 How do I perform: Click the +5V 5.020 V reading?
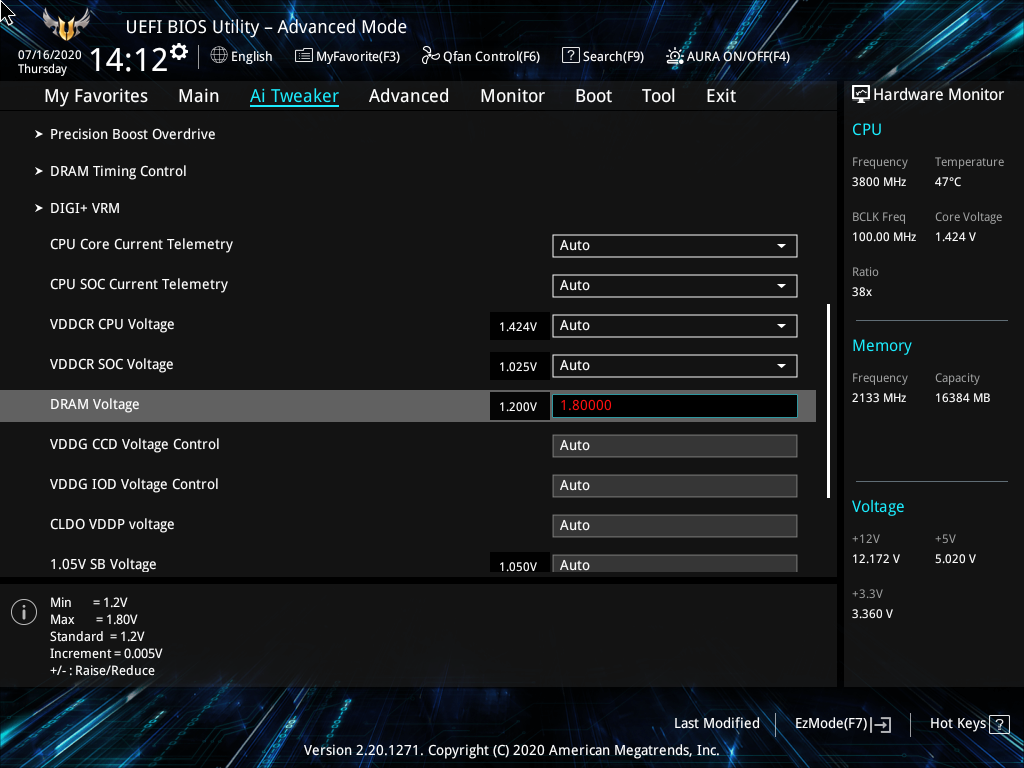pos(955,559)
